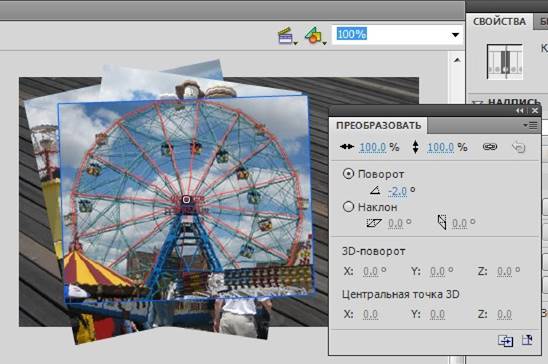
Task: Collapse the Transform panel with double-arrow icon
Action: tap(520, 111)
